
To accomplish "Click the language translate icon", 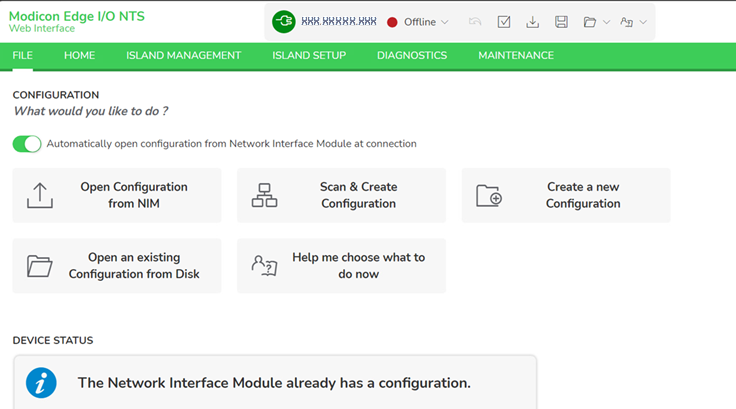I will [627, 22].
